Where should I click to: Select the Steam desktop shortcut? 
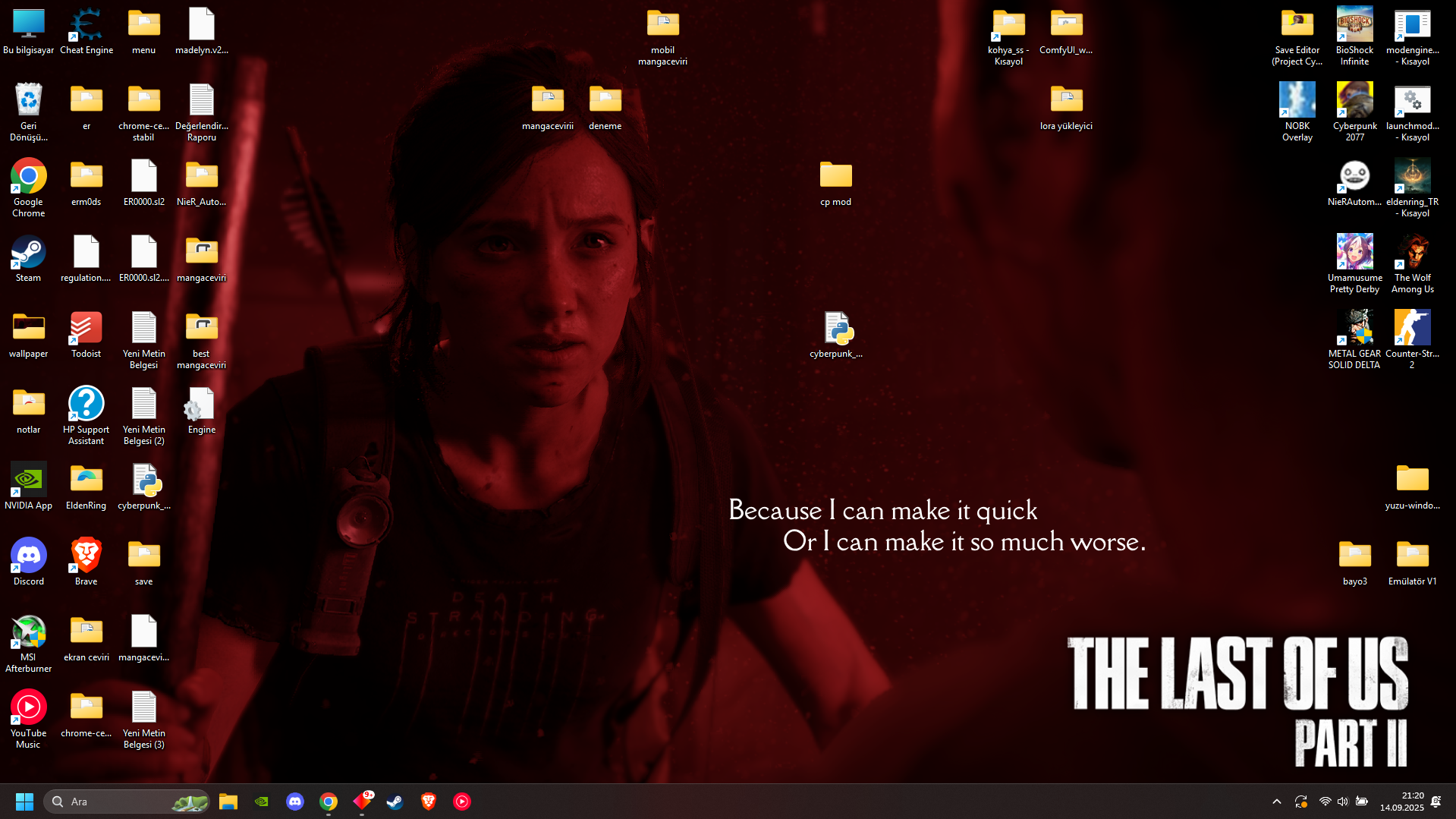(29, 259)
